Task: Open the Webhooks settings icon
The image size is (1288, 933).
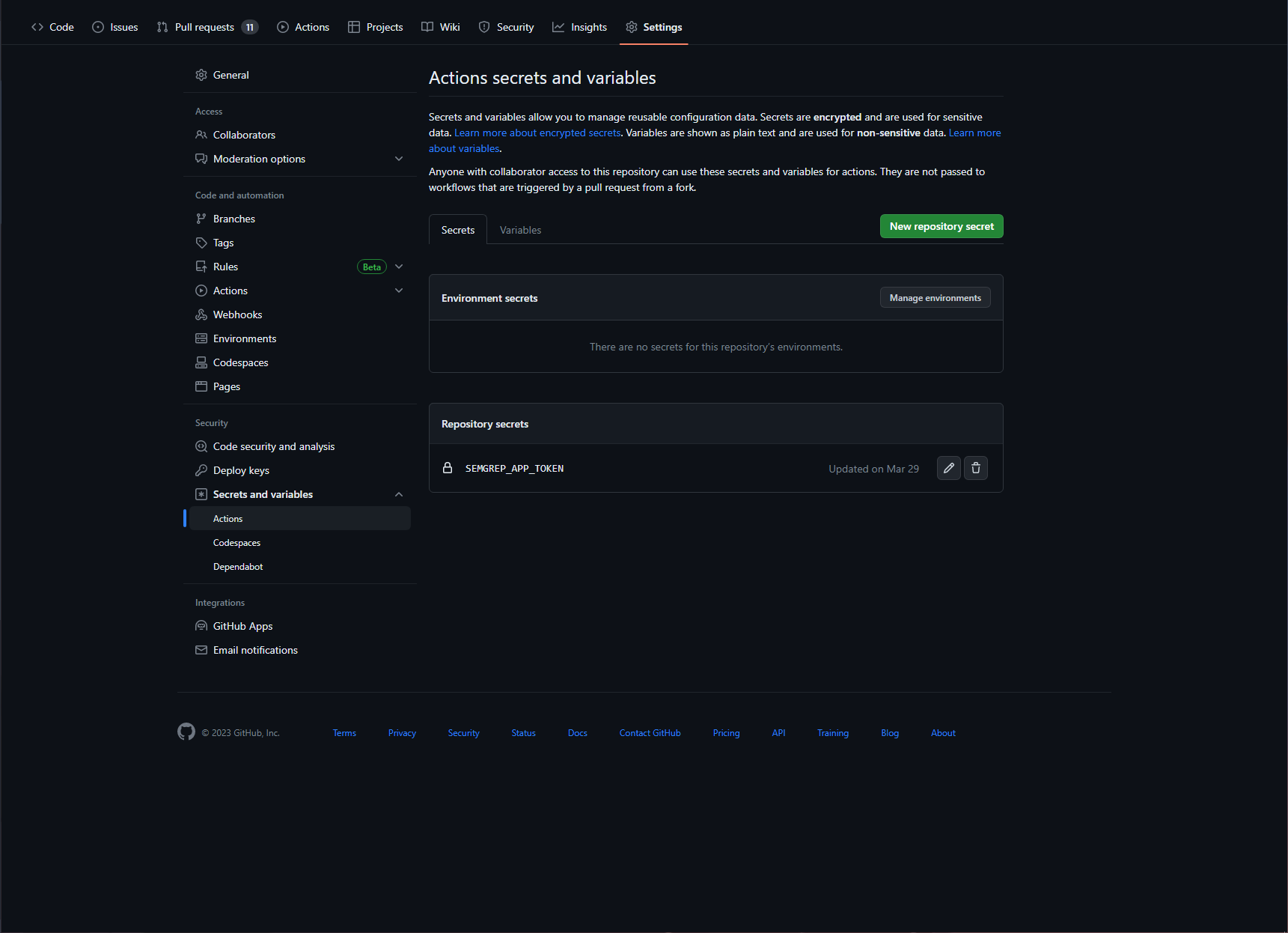Action: coord(201,314)
